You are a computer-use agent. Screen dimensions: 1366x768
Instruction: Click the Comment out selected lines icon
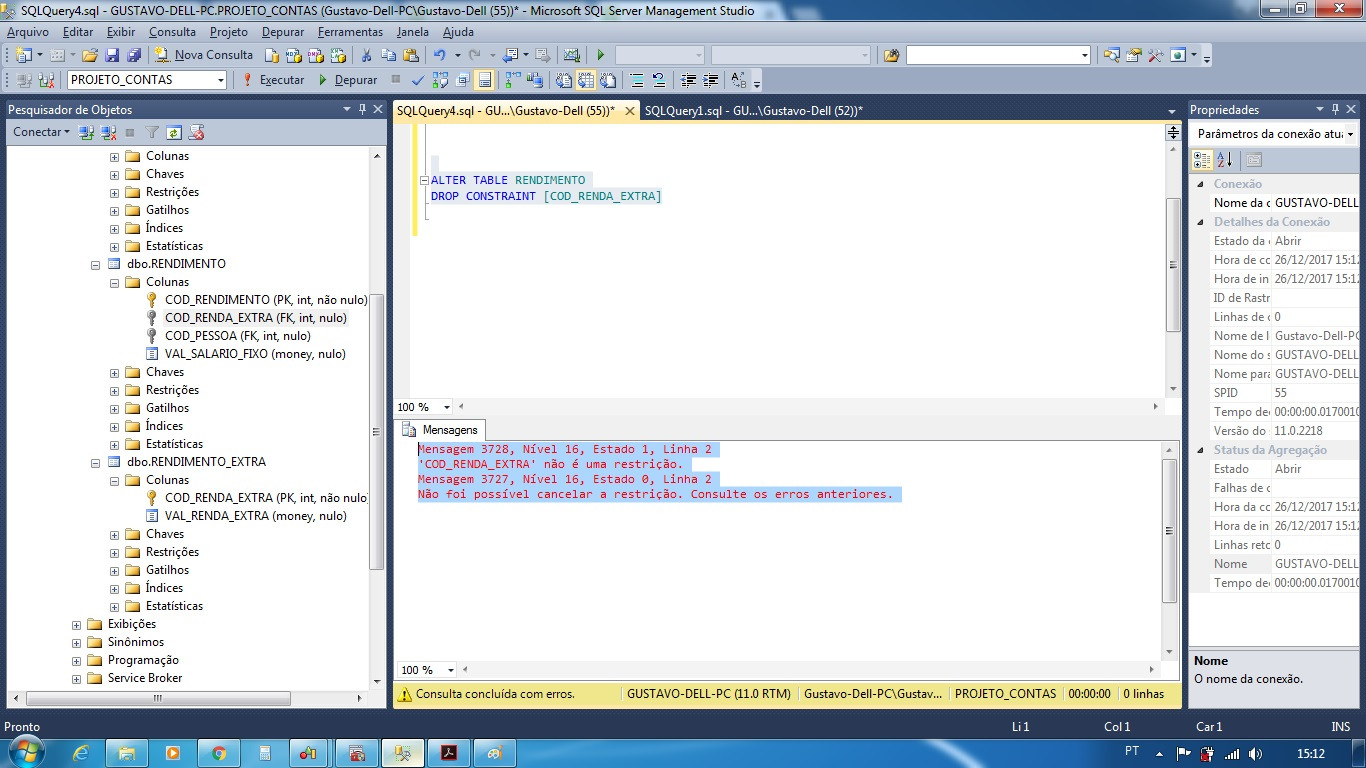[x=636, y=80]
